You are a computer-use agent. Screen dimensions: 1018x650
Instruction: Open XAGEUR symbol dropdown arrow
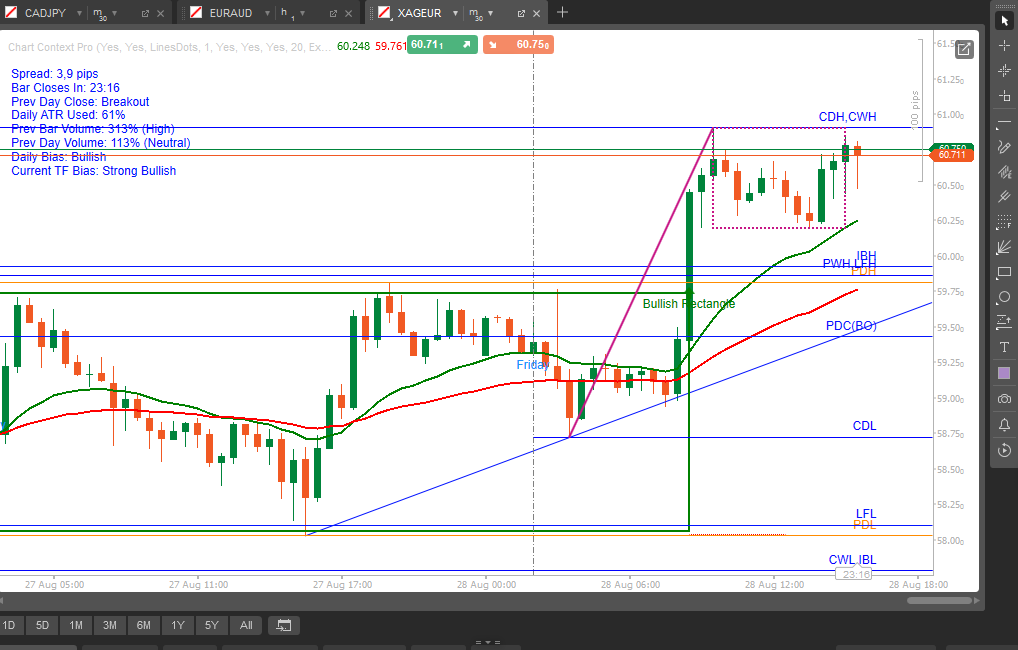(455, 14)
